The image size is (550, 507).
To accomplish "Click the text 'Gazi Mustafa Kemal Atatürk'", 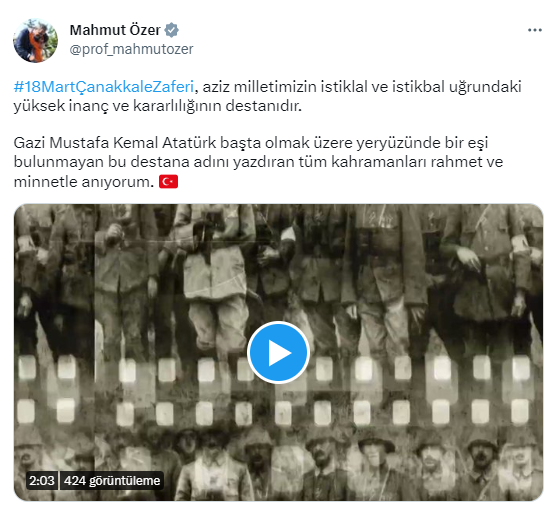I will 115,143.
